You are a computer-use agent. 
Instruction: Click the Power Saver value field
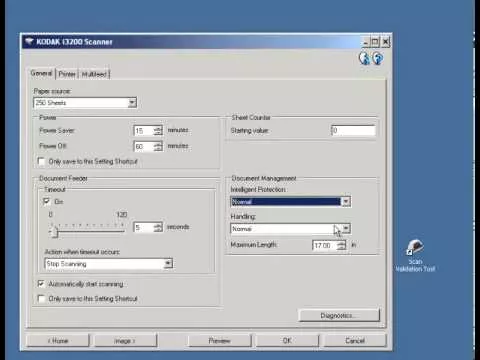[144, 130]
